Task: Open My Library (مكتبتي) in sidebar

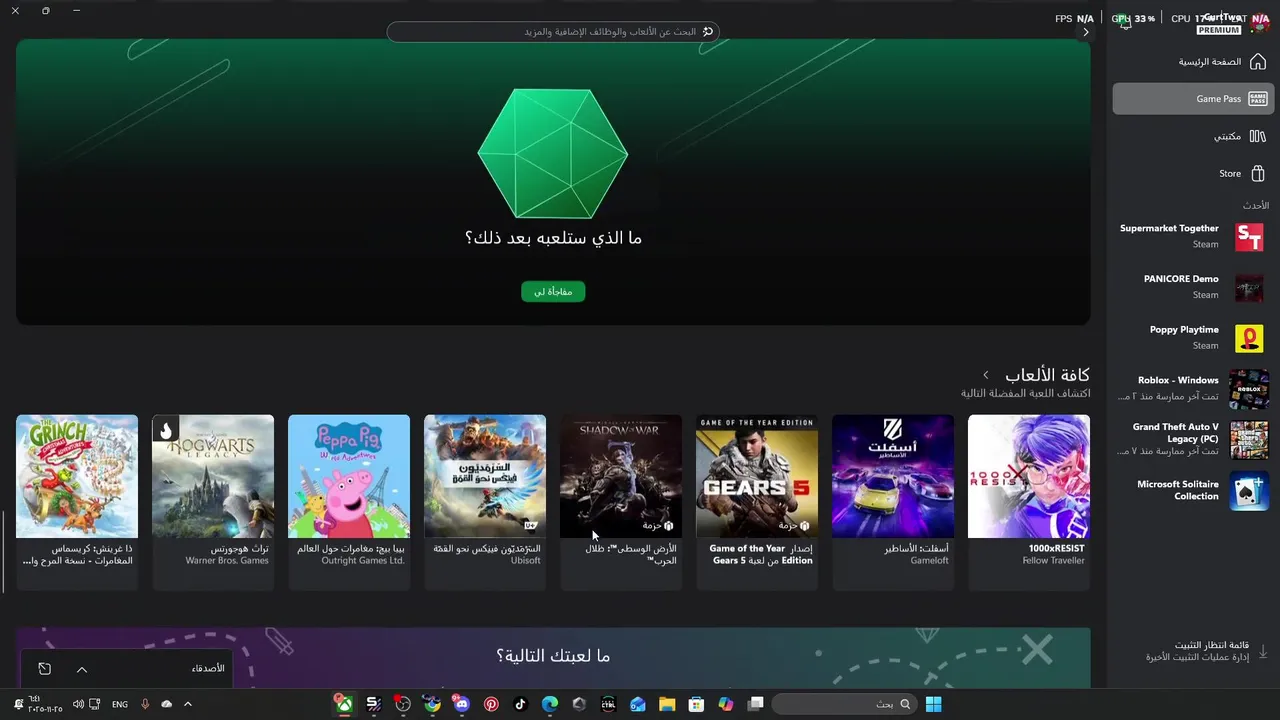Action: (1193, 136)
